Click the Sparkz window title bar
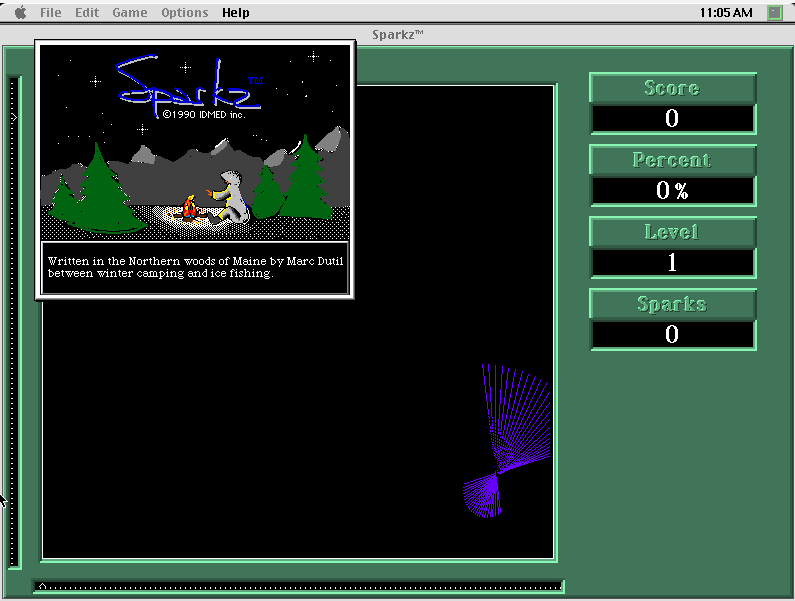Image resolution: width=795 pixels, height=601 pixels. (x=398, y=34)
